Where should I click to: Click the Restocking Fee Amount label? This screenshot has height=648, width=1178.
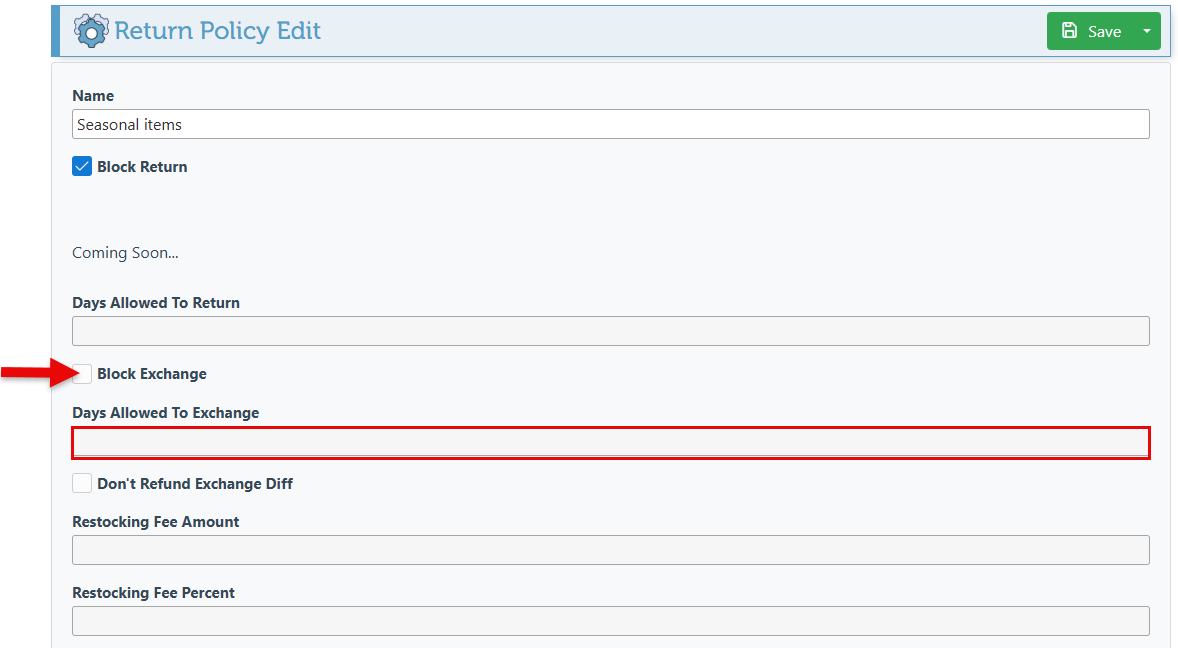coord(156,522)
